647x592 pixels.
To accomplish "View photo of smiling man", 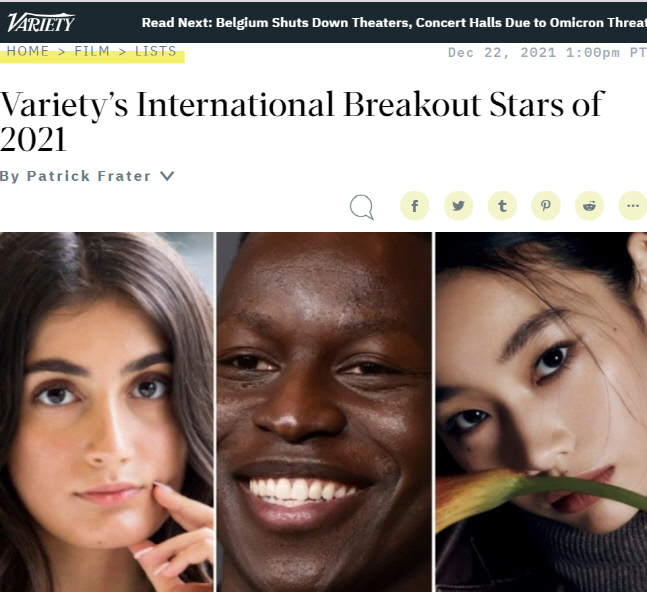I will (x=324, y=412).
